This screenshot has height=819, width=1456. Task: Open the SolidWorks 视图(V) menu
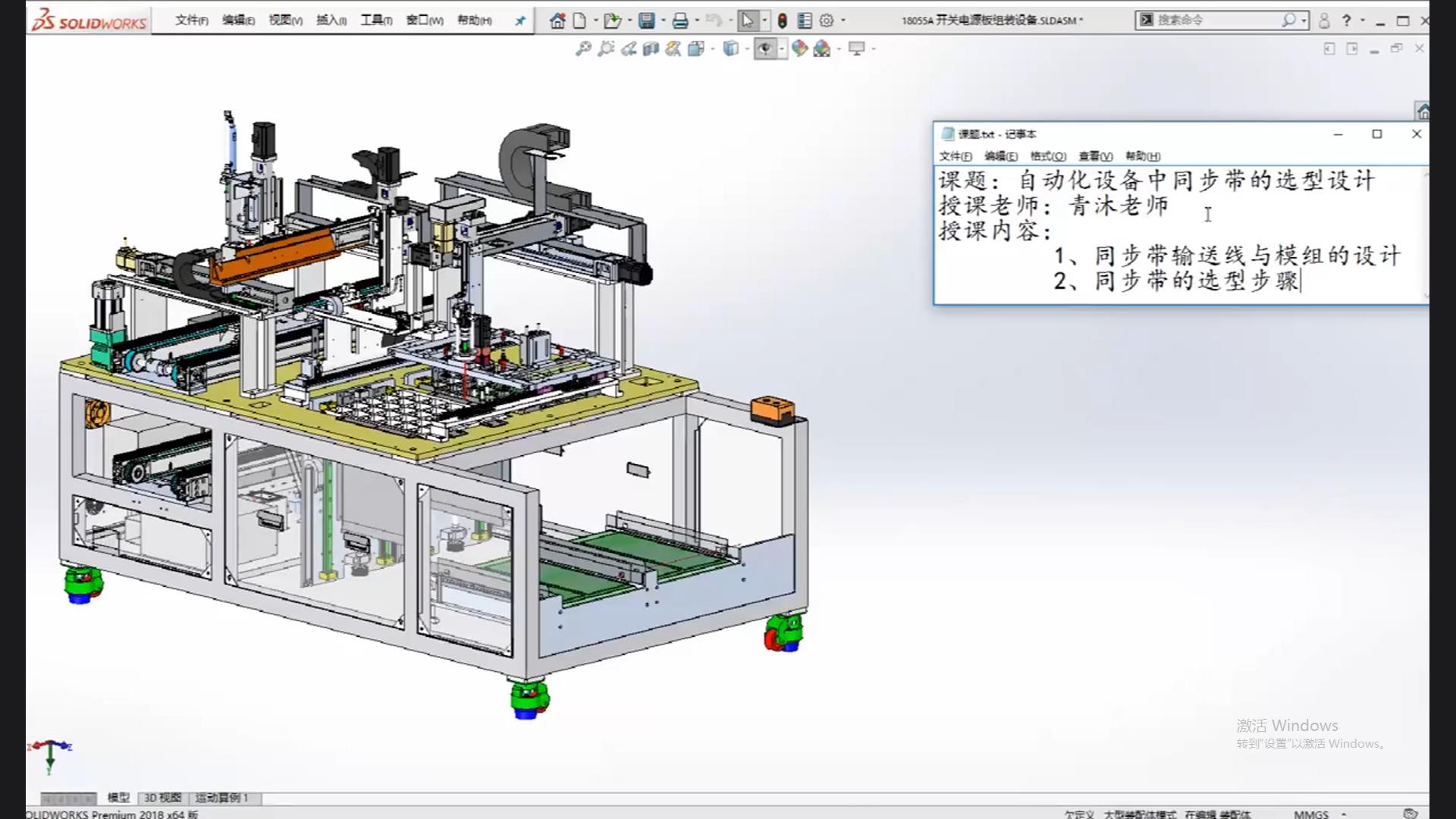coord(285,20)
